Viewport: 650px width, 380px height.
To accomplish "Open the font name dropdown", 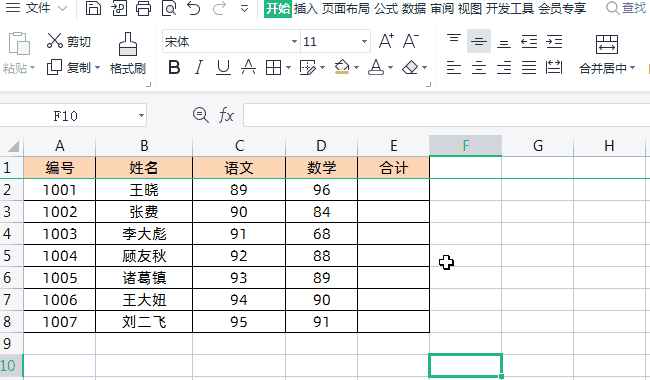I will coord(294,41).
